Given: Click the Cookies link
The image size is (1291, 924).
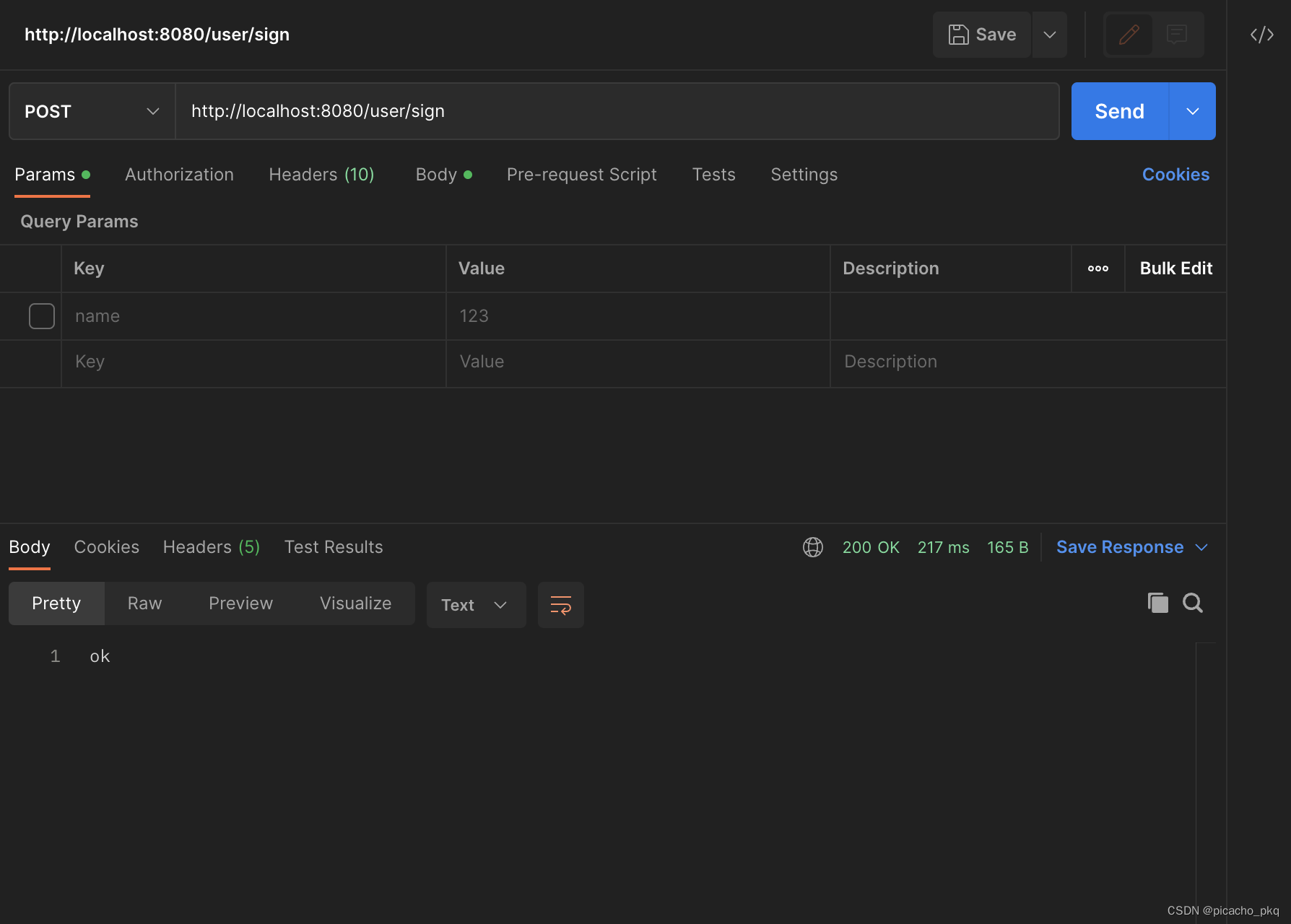Looking at the screenshot, I should coord(1175,175).
